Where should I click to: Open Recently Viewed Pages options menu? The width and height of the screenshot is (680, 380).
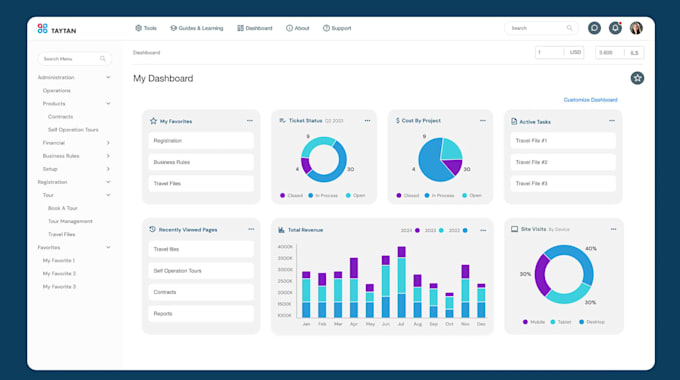tap(251, 229)
